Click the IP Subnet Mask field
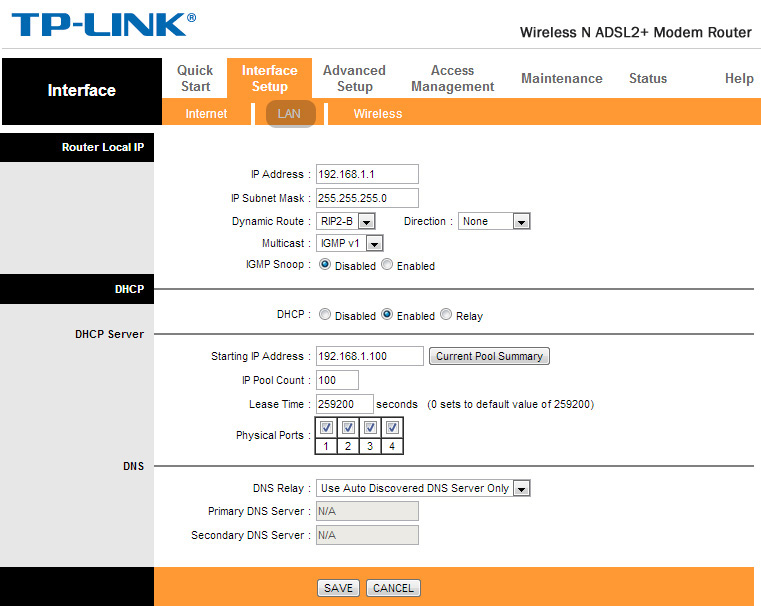Screen dimensions: 761x606 click(x=367, y=198)
